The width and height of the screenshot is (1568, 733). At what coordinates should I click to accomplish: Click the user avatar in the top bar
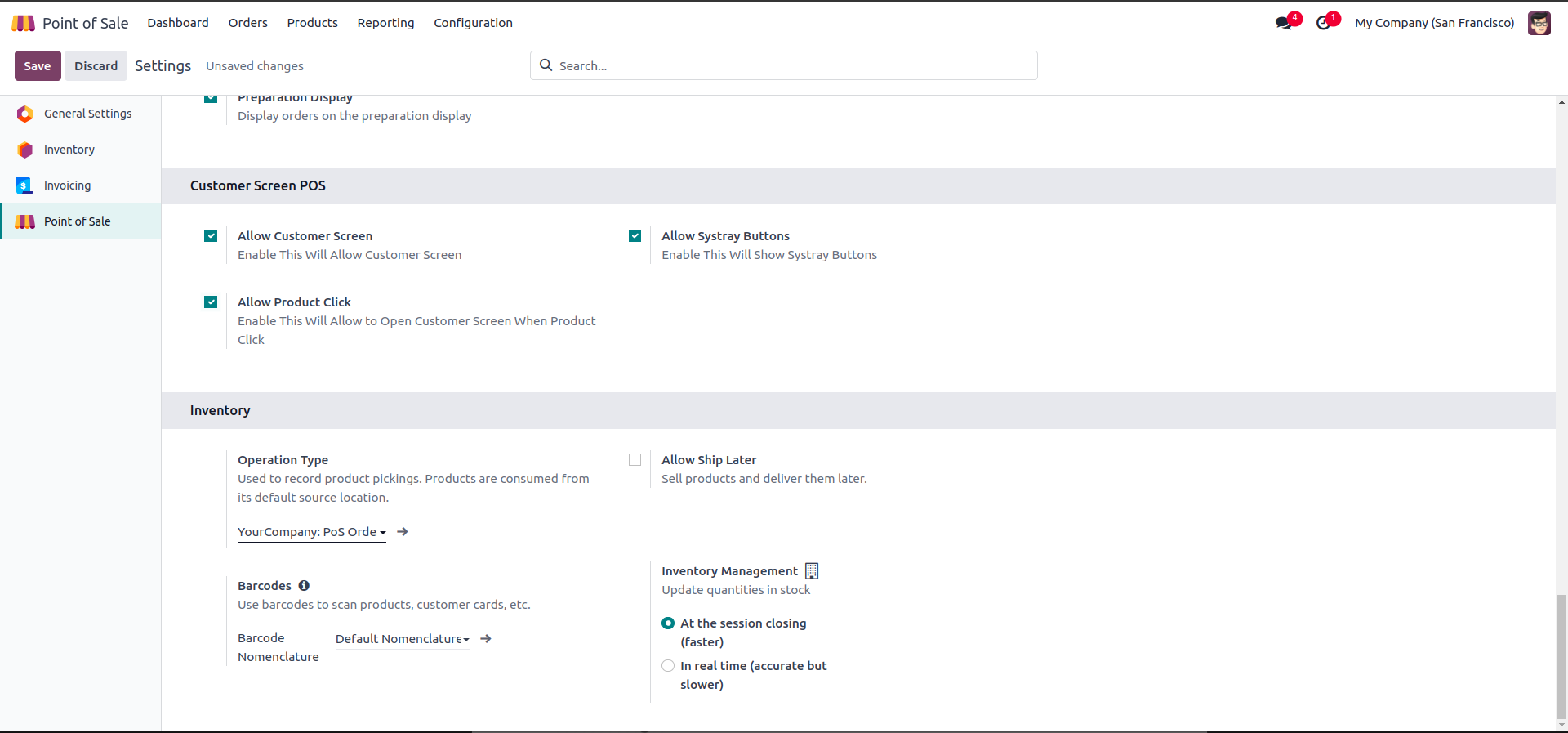1539,23
